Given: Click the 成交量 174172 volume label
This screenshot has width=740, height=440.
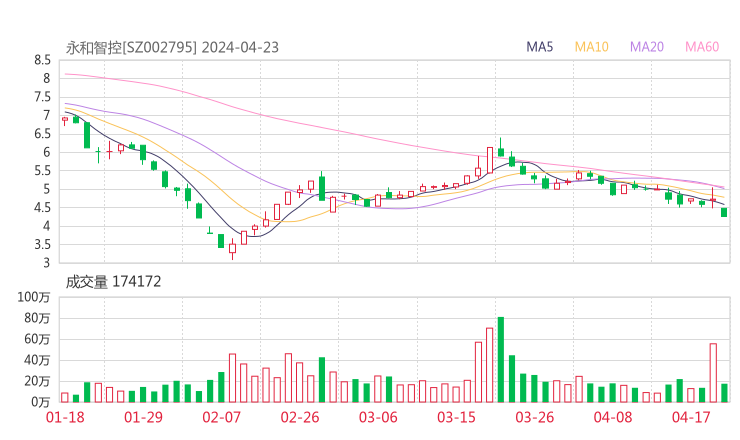Looking at the screenshot, I should (113, 282).
